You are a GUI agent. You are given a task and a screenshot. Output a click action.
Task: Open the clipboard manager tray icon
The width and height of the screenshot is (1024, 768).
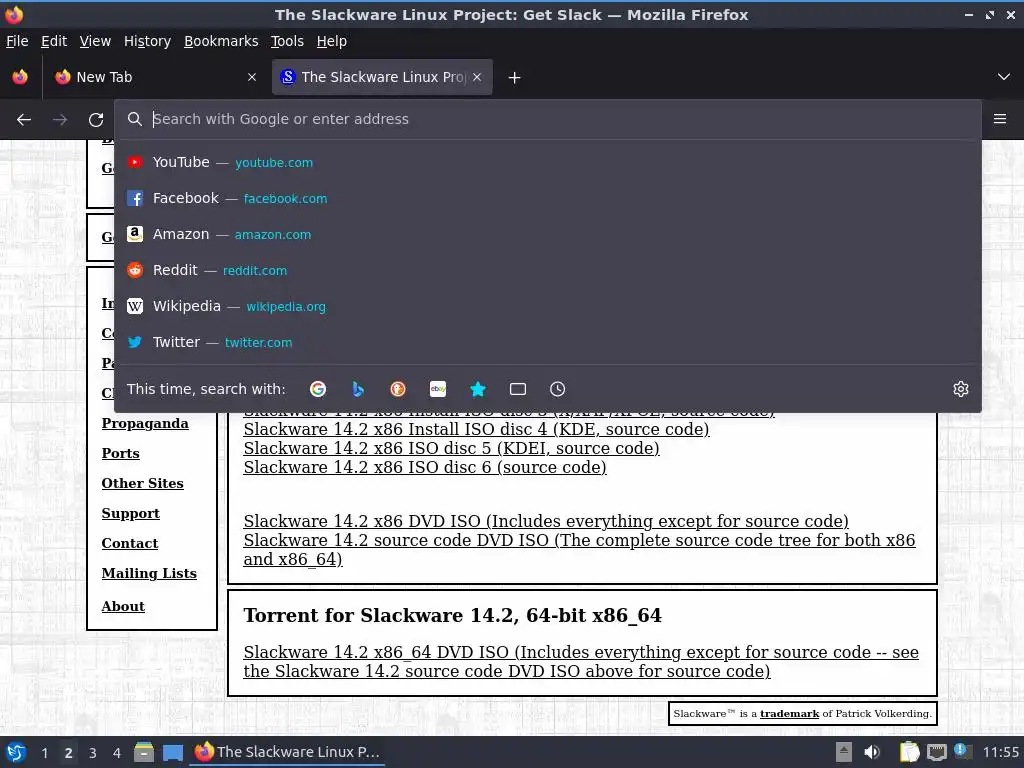tap(909, 752)
